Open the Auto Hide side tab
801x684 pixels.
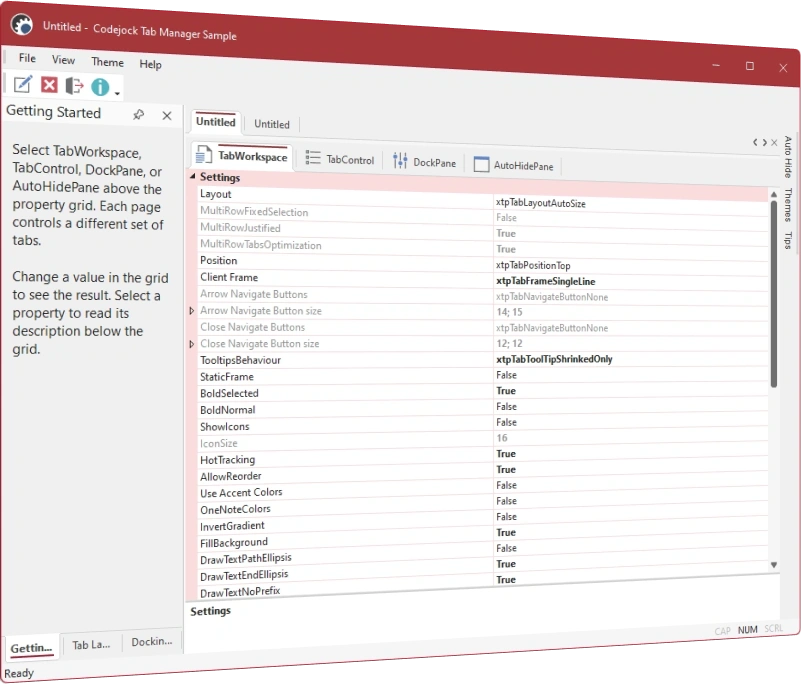coord(788,157)
